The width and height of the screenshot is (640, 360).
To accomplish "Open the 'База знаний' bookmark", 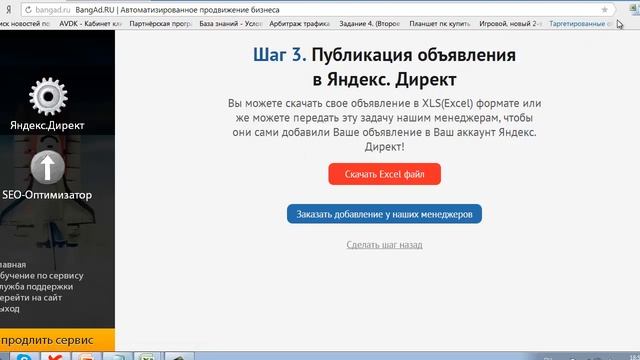I will point(231,24).
